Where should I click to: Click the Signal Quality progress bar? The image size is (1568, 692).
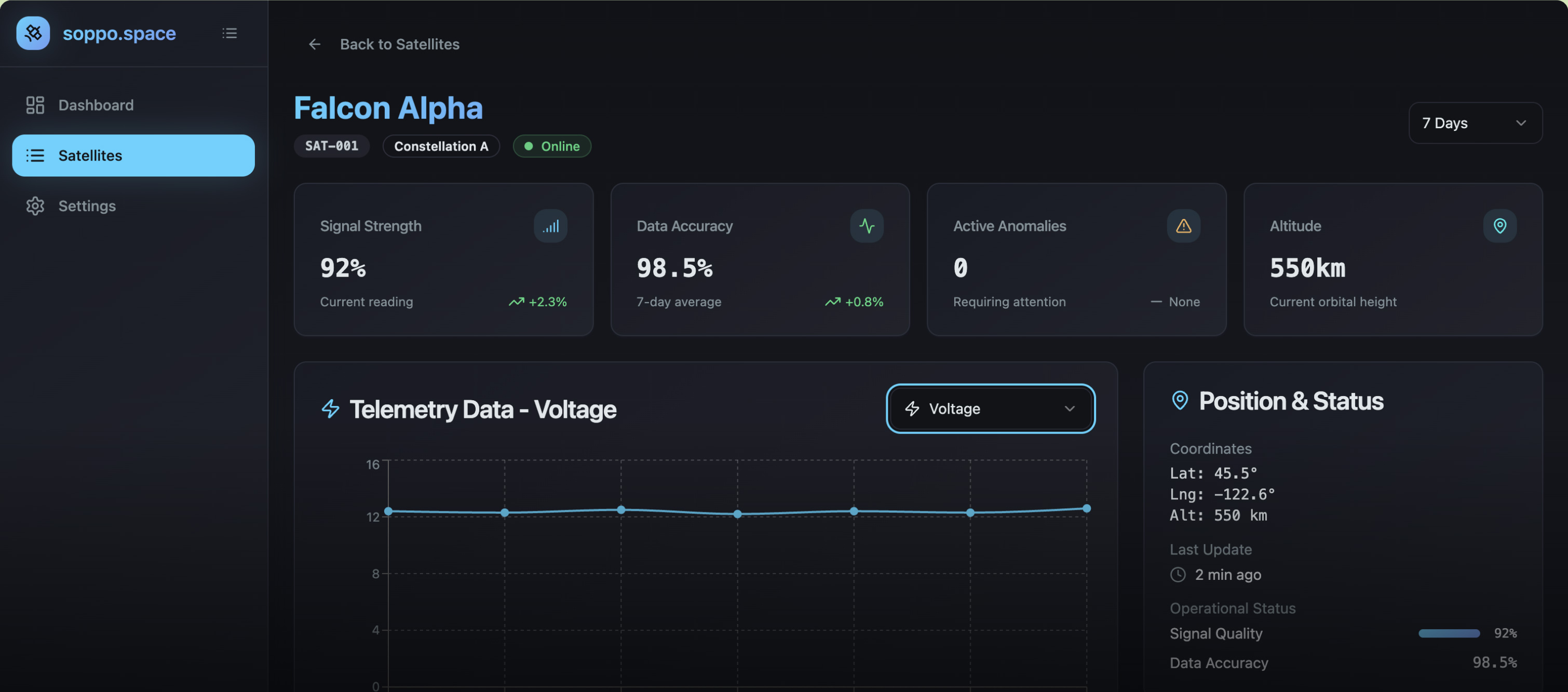(x=1449, y=633)
